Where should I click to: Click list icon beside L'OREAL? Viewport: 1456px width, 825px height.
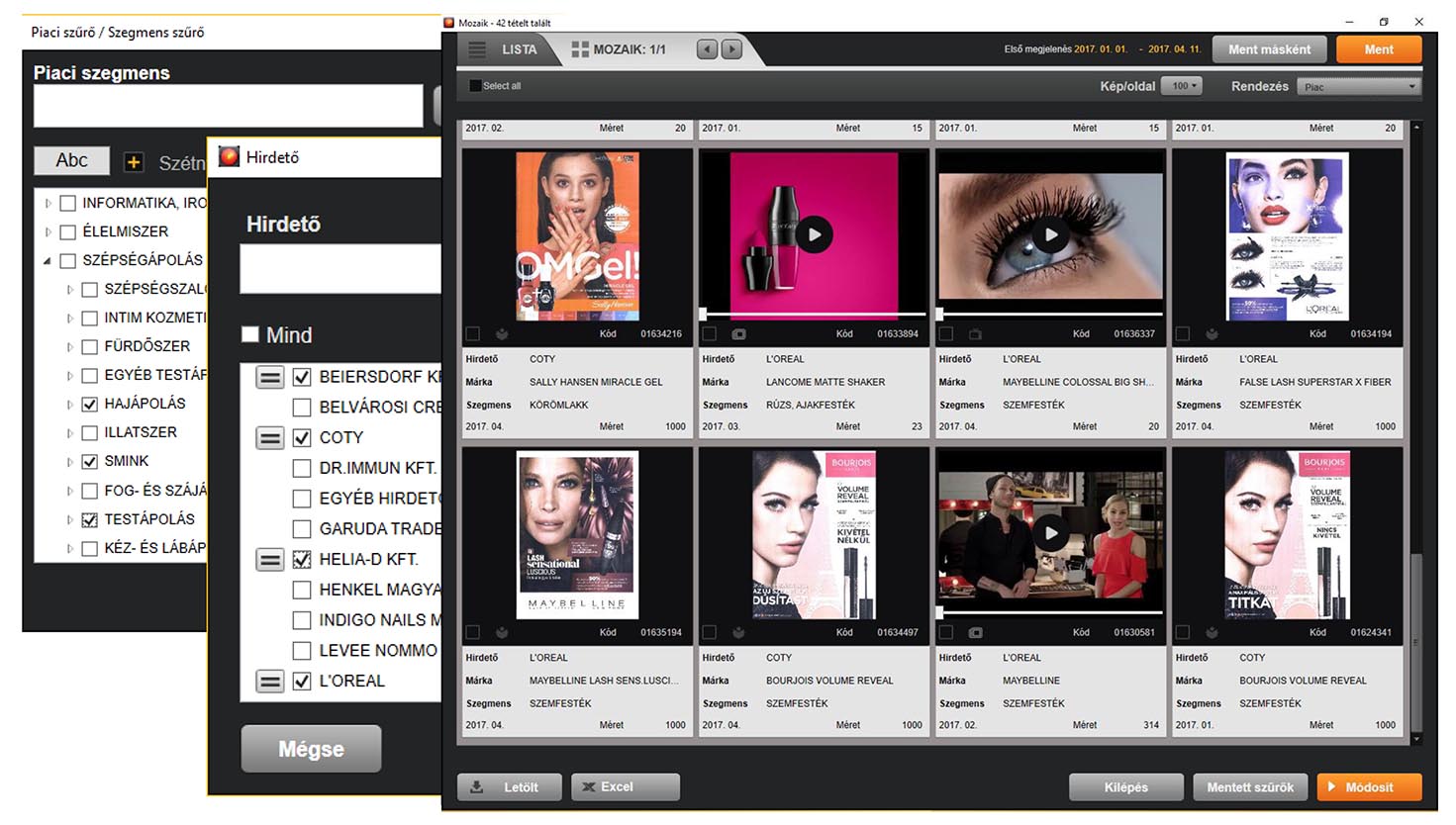[270, 682]
